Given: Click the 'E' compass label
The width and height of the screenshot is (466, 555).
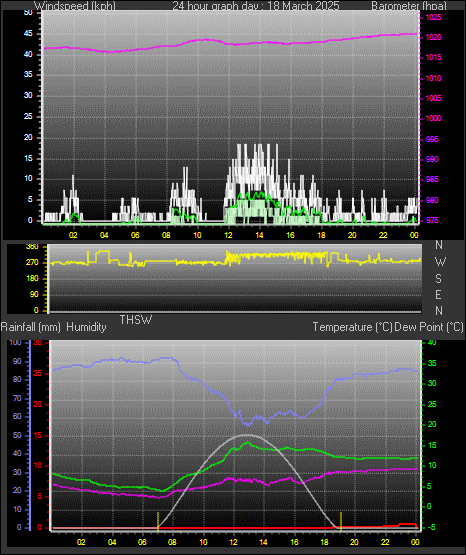Looking at the screenshot, I should click(438, 294).
